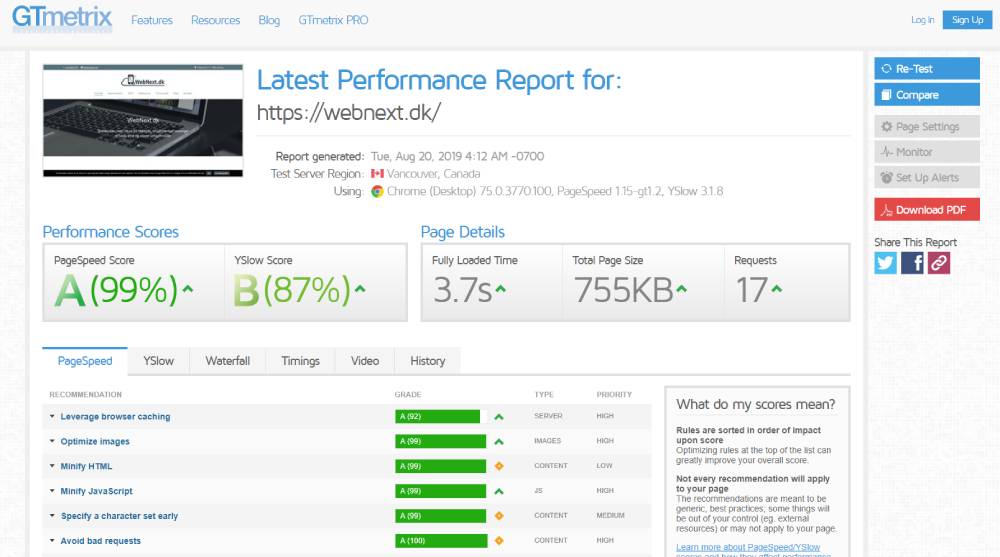The image size is (1000, 557).
Task: Click Fully Loaded Time trend arrow
Action: point(501,289)
